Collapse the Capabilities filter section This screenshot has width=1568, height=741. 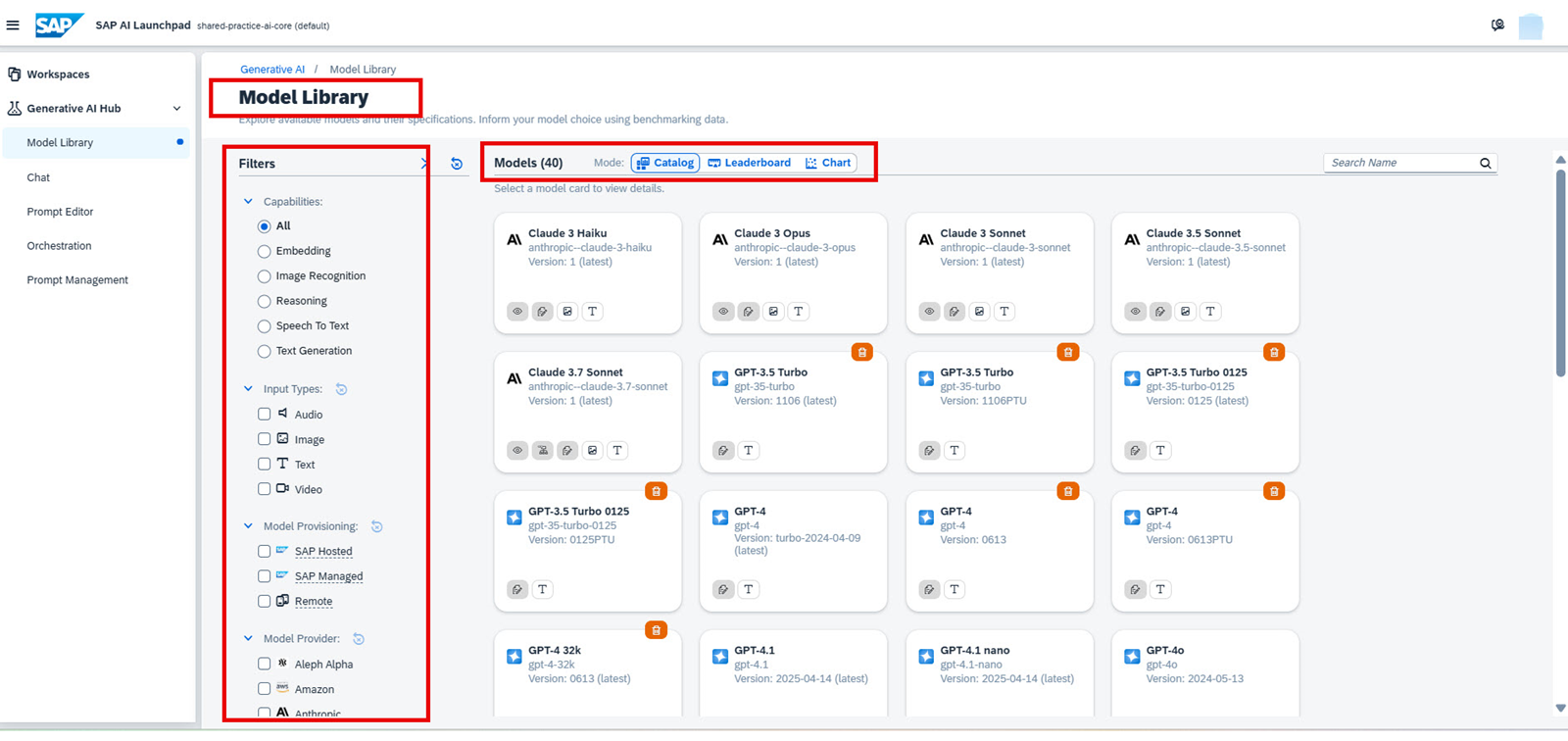[248, 202]
